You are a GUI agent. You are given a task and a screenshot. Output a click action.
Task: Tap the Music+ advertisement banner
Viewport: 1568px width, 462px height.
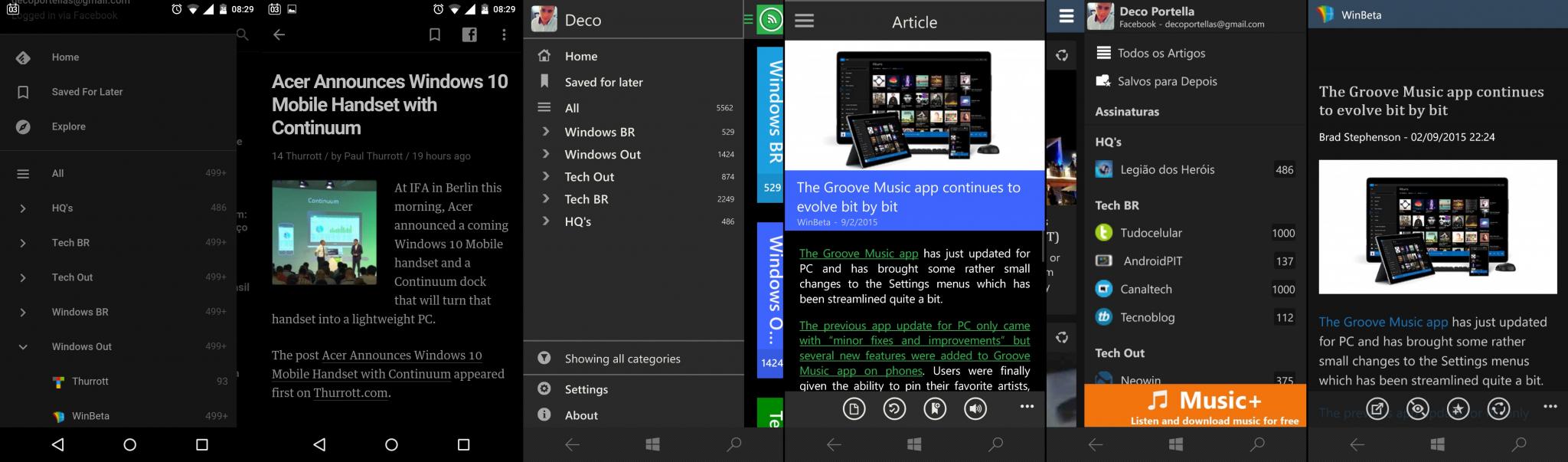[x=1195, y=405]
